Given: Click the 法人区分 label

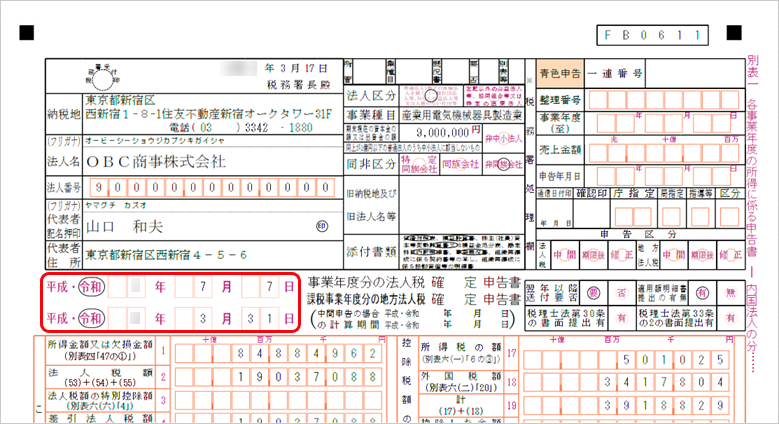Looking at the screenshot, I should 371,95.
